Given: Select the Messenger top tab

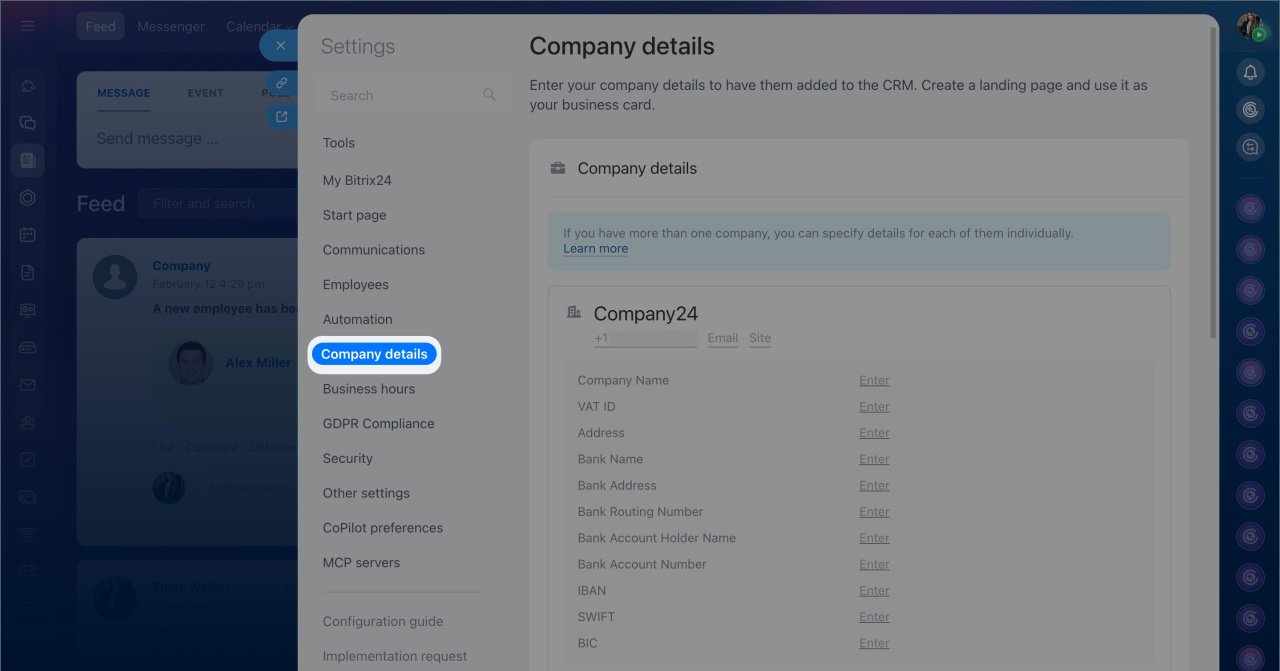Looking at the screenshot, I should 171,27.
